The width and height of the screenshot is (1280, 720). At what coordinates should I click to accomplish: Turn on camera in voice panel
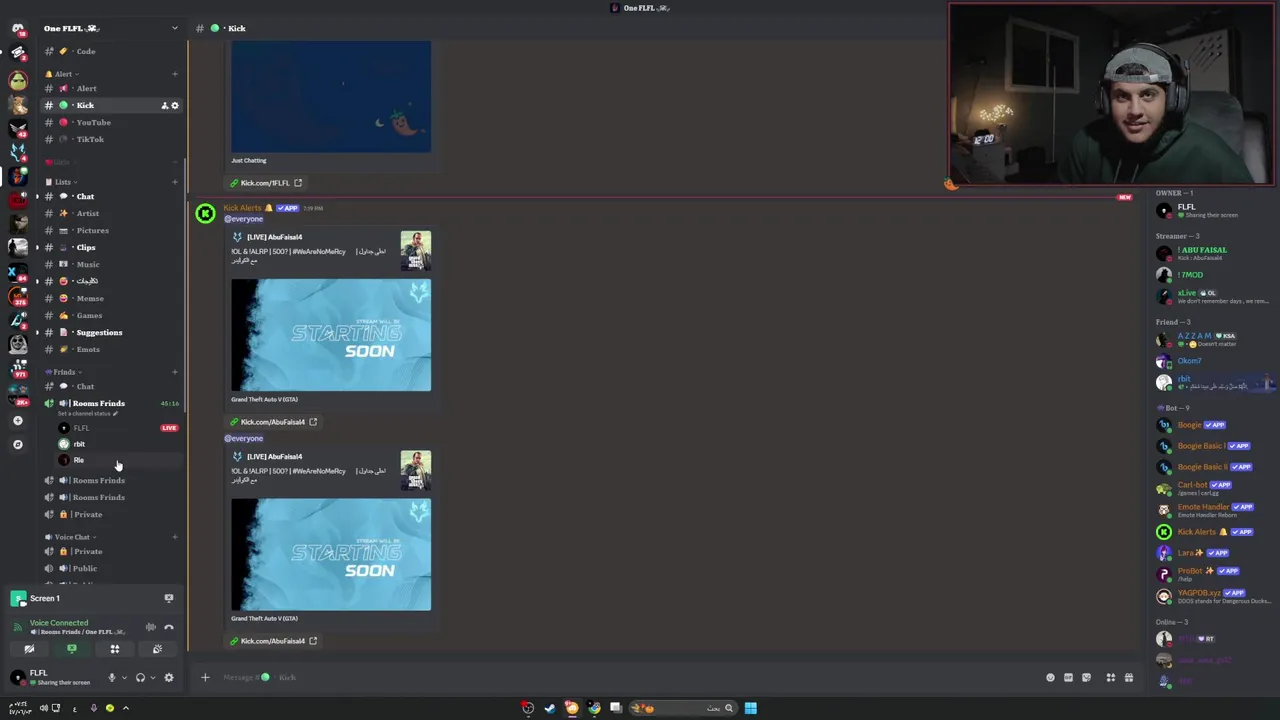click(29, 649)
